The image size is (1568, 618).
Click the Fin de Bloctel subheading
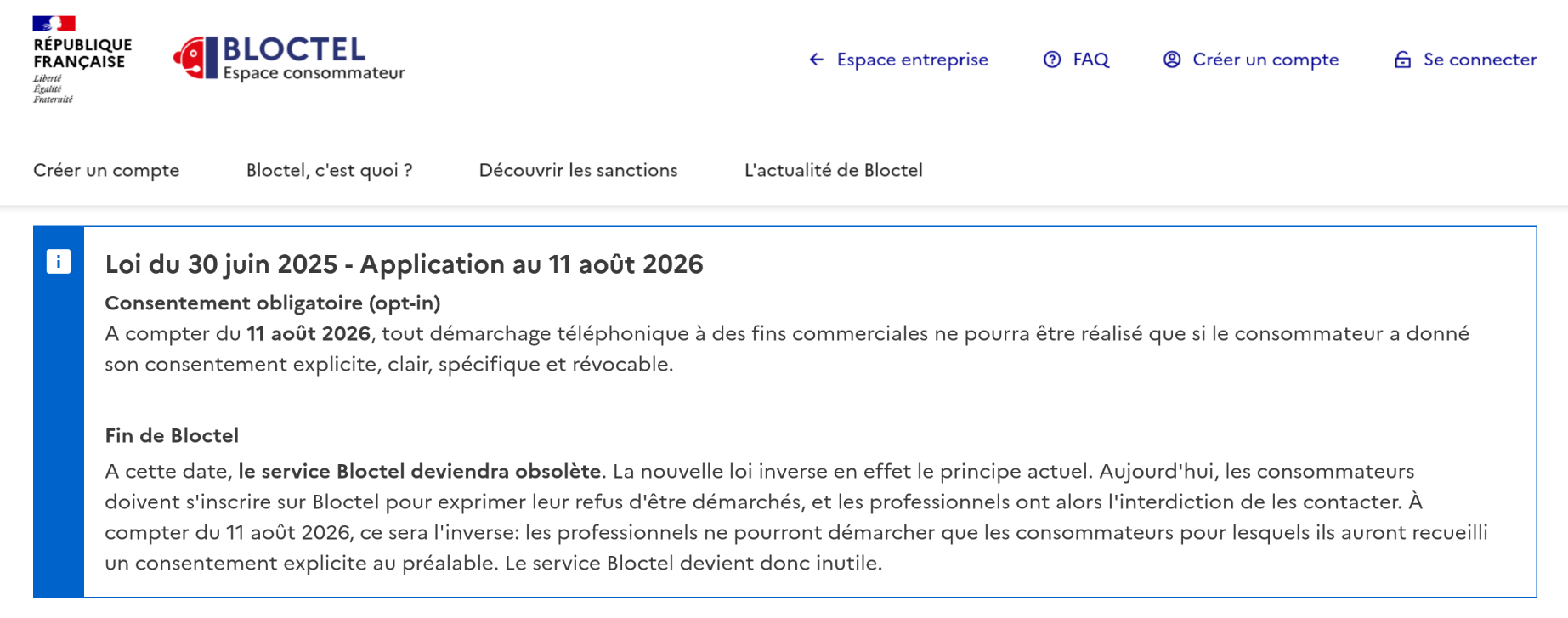pyautogui.click(x=172, y=436)
